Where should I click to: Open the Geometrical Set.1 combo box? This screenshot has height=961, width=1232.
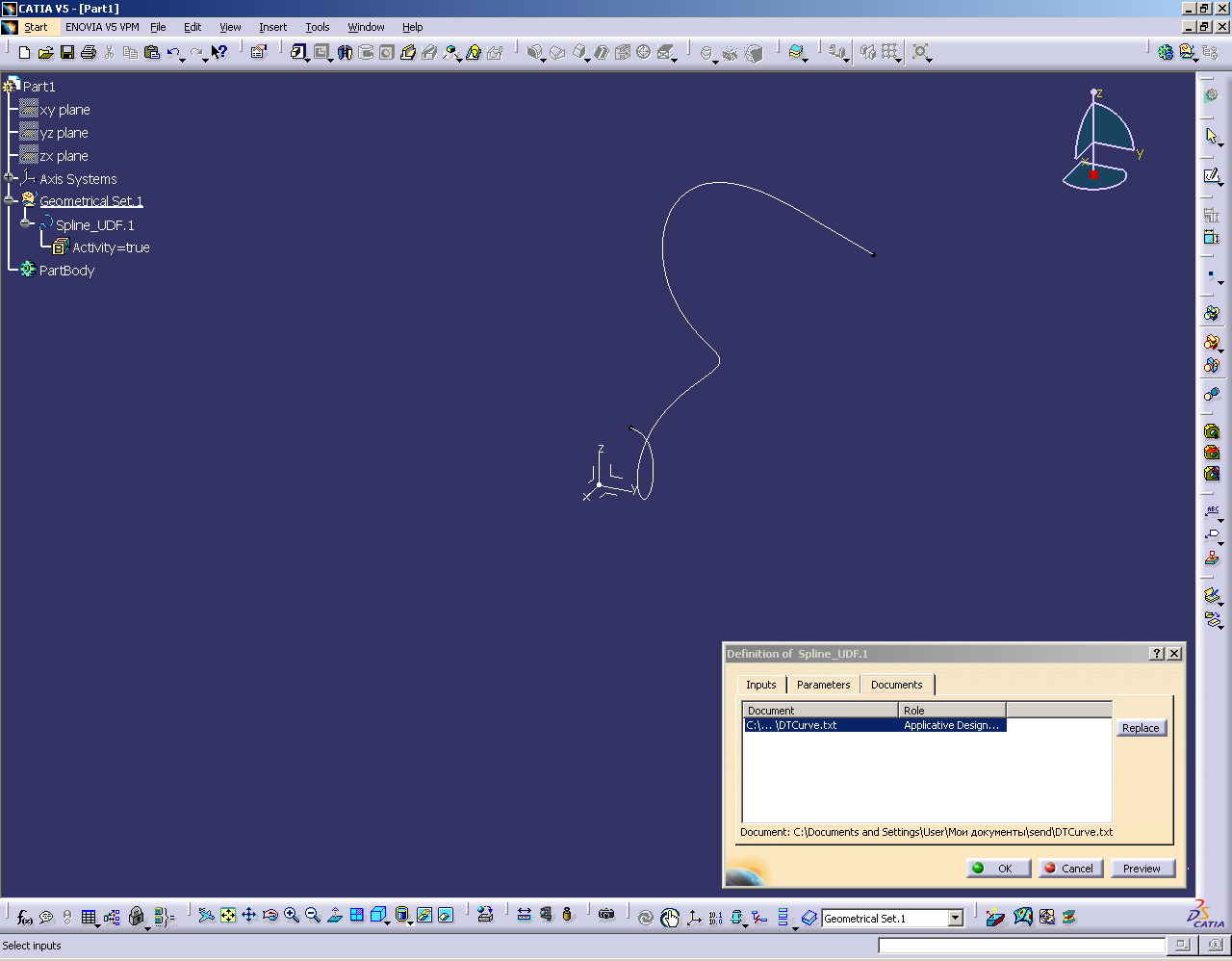(x=955, y=919)
